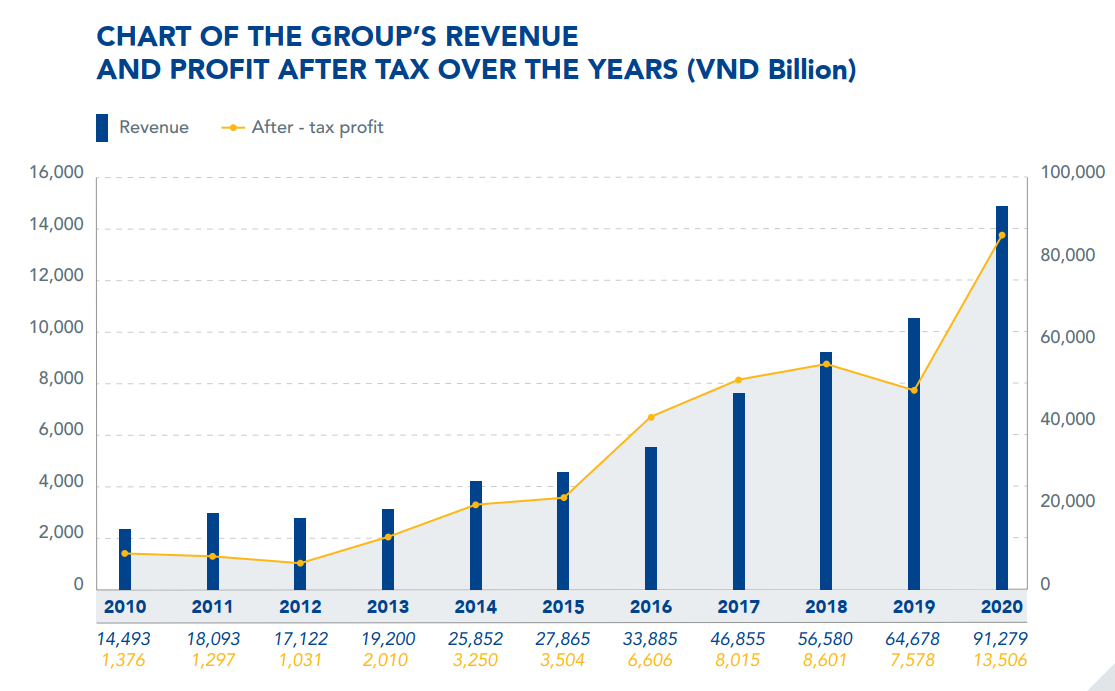1115x691 pixels.
Task: Click the After - tax profit legend label
Action: [x=317, y=128]
